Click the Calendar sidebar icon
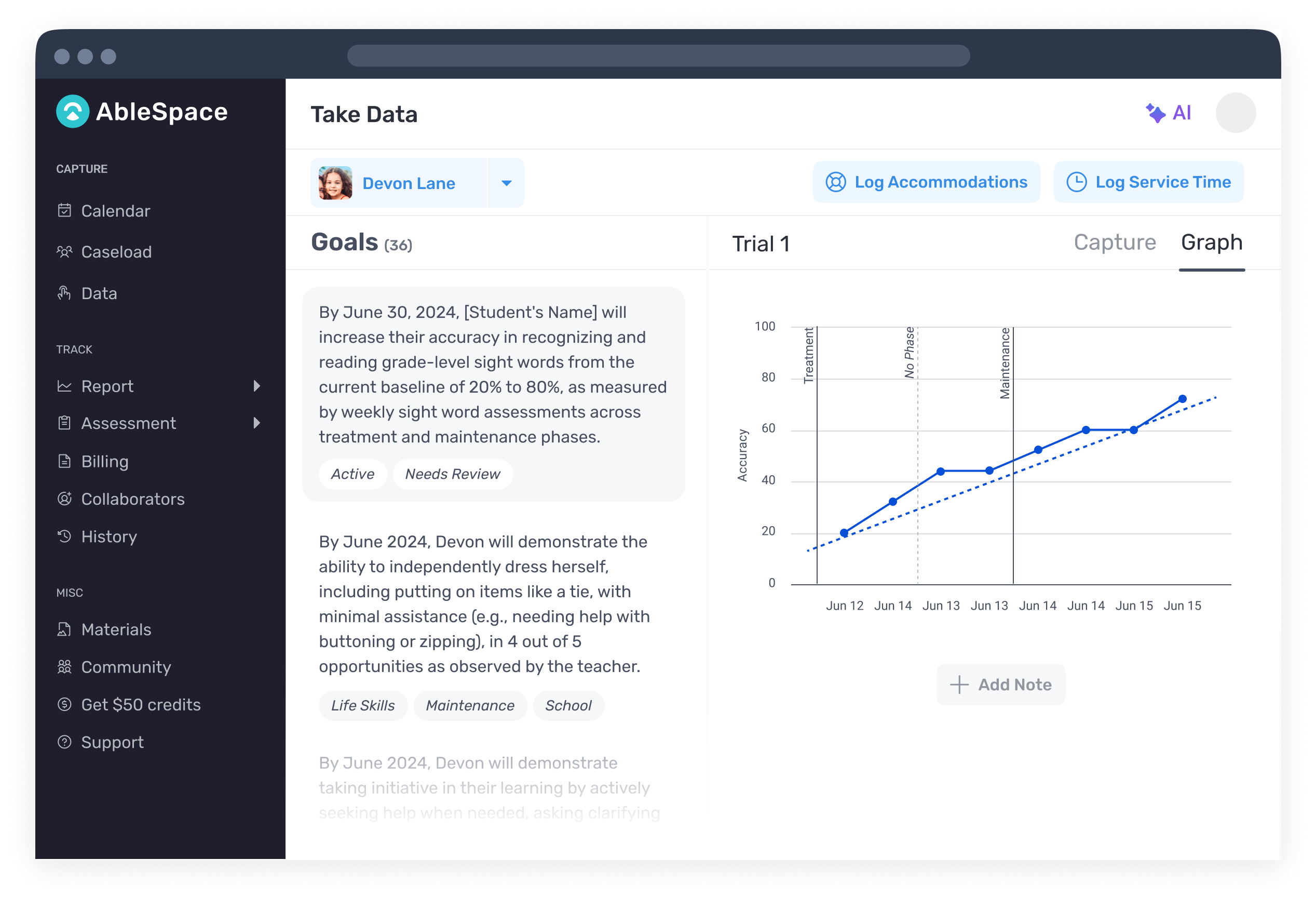Viewport: 1316px width, 900px height. point(65,210)
